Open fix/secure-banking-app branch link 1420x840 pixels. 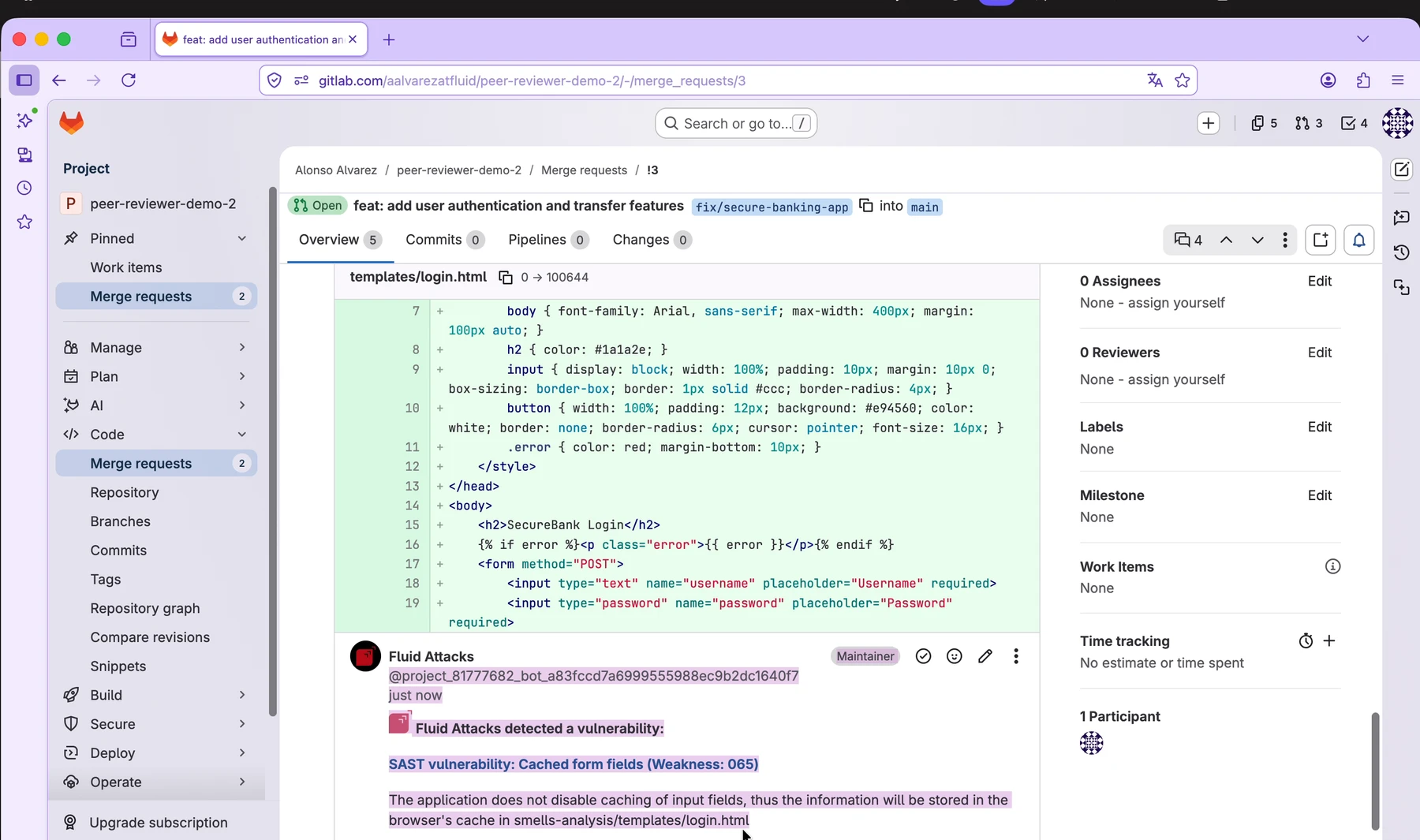click(772, 207)
